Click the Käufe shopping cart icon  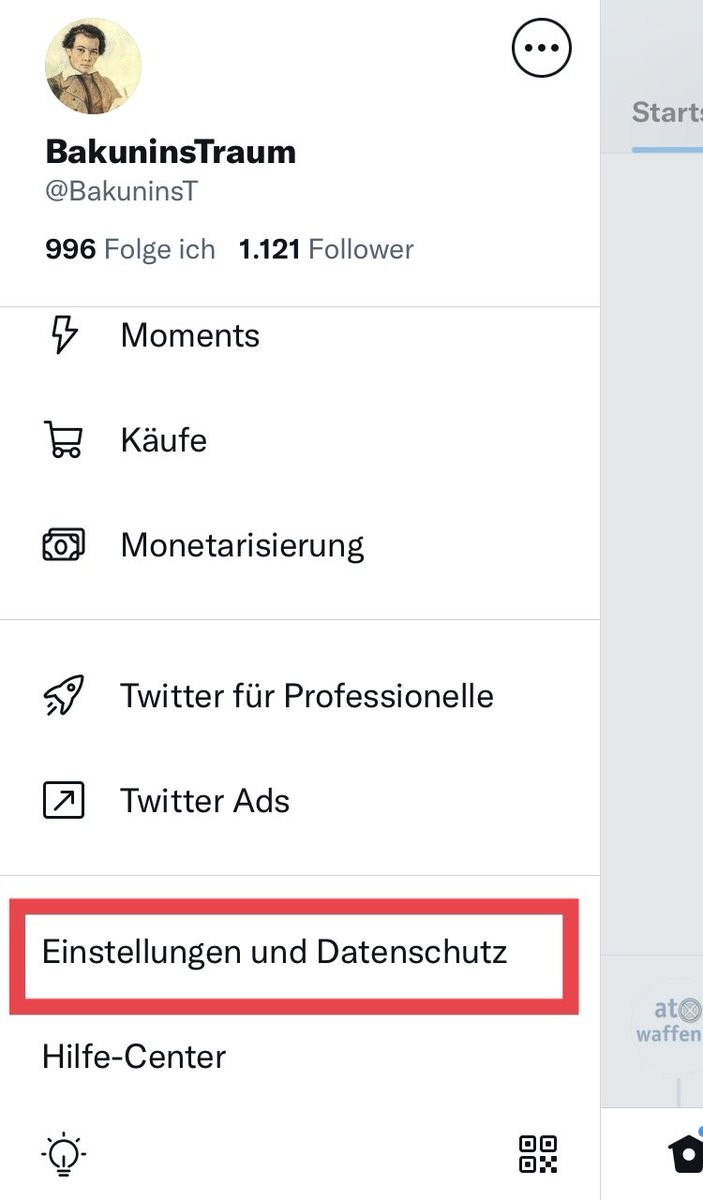(63, 440)
